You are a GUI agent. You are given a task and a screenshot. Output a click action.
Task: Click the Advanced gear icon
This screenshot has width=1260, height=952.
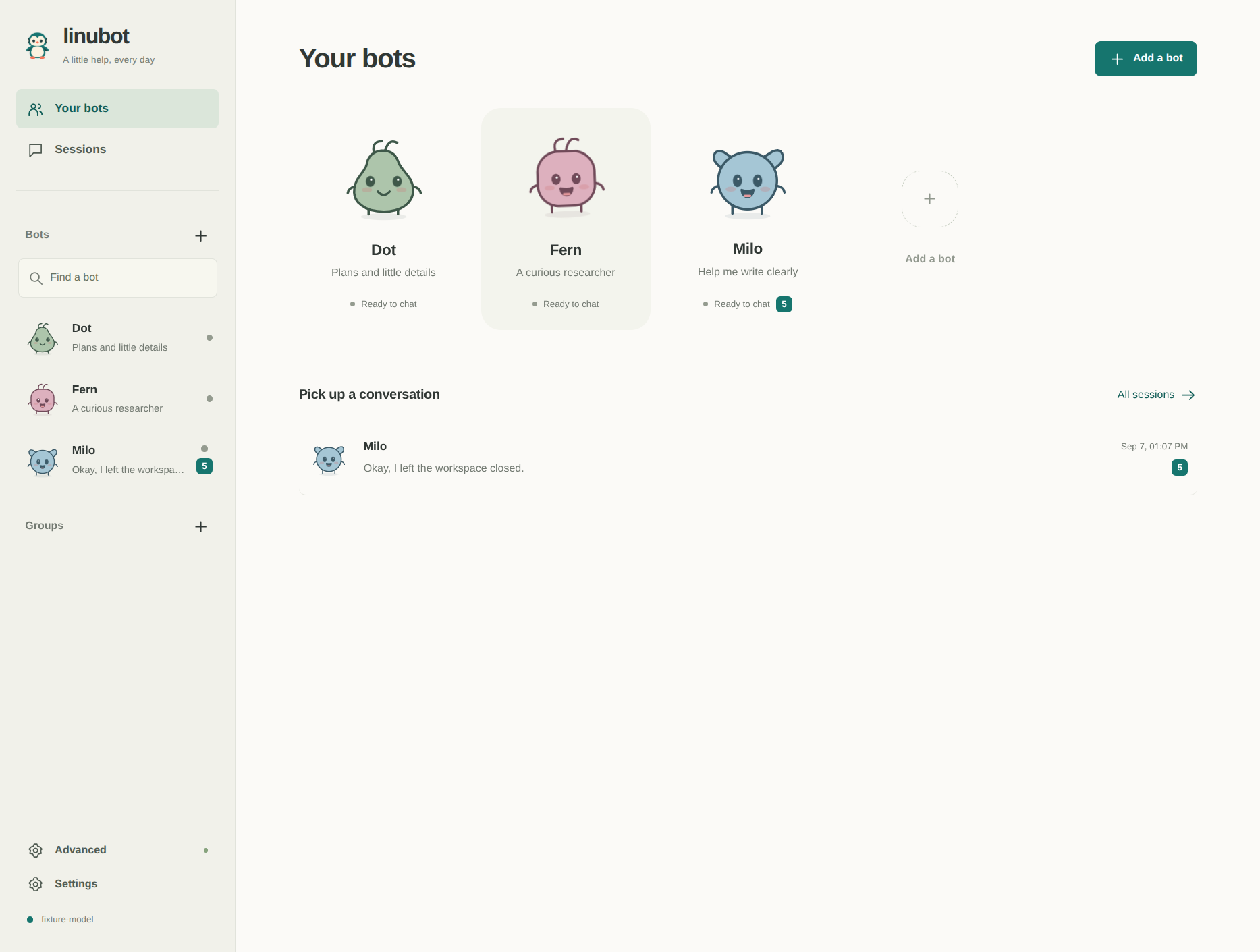pyautogui.click(x=36, y=850)
